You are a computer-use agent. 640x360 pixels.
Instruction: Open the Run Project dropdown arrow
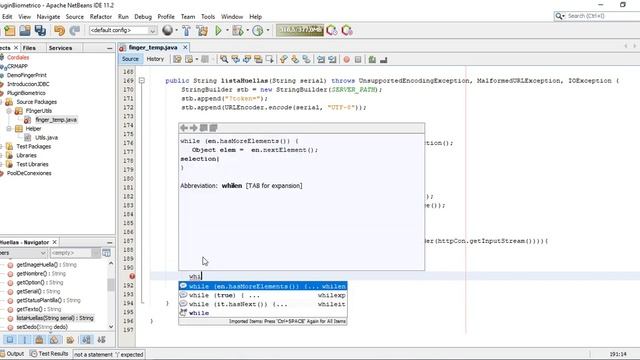(x=227, y=30)
